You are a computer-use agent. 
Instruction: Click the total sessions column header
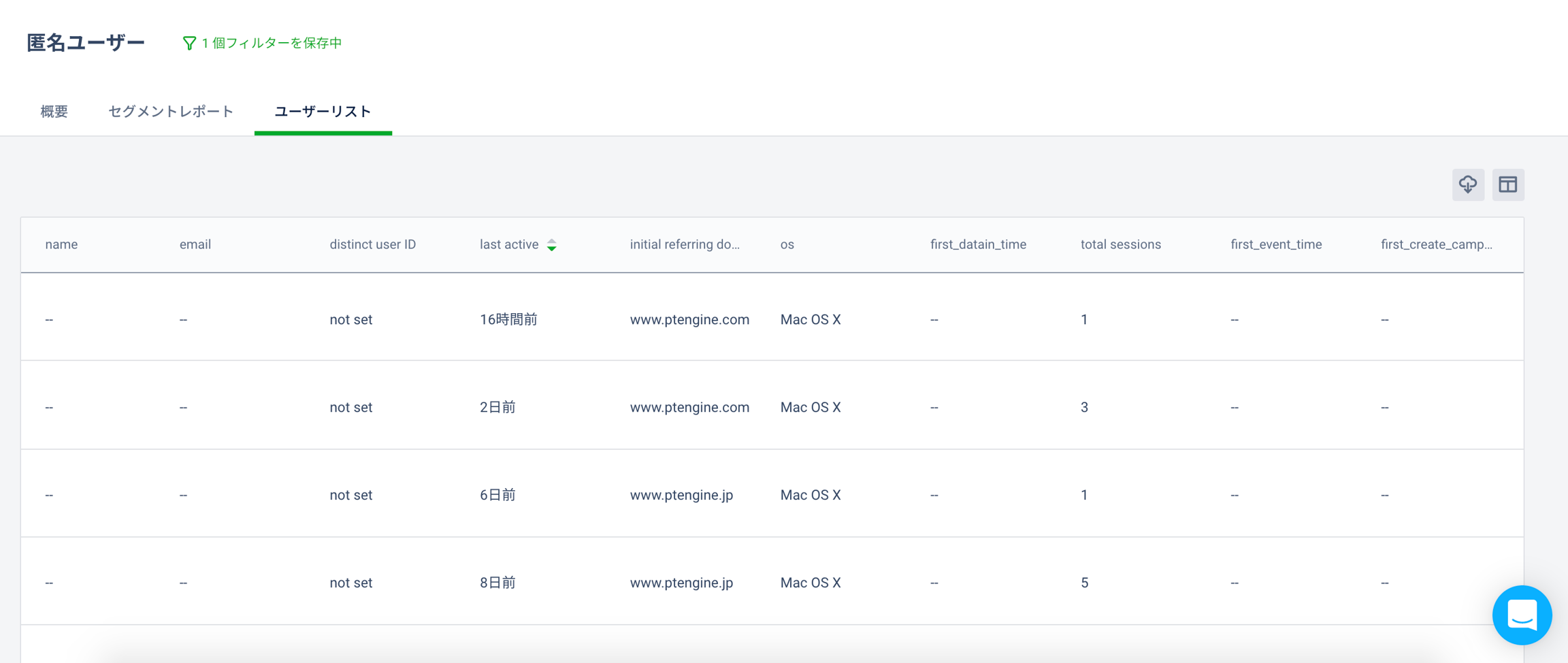[x=1120, y=244]
